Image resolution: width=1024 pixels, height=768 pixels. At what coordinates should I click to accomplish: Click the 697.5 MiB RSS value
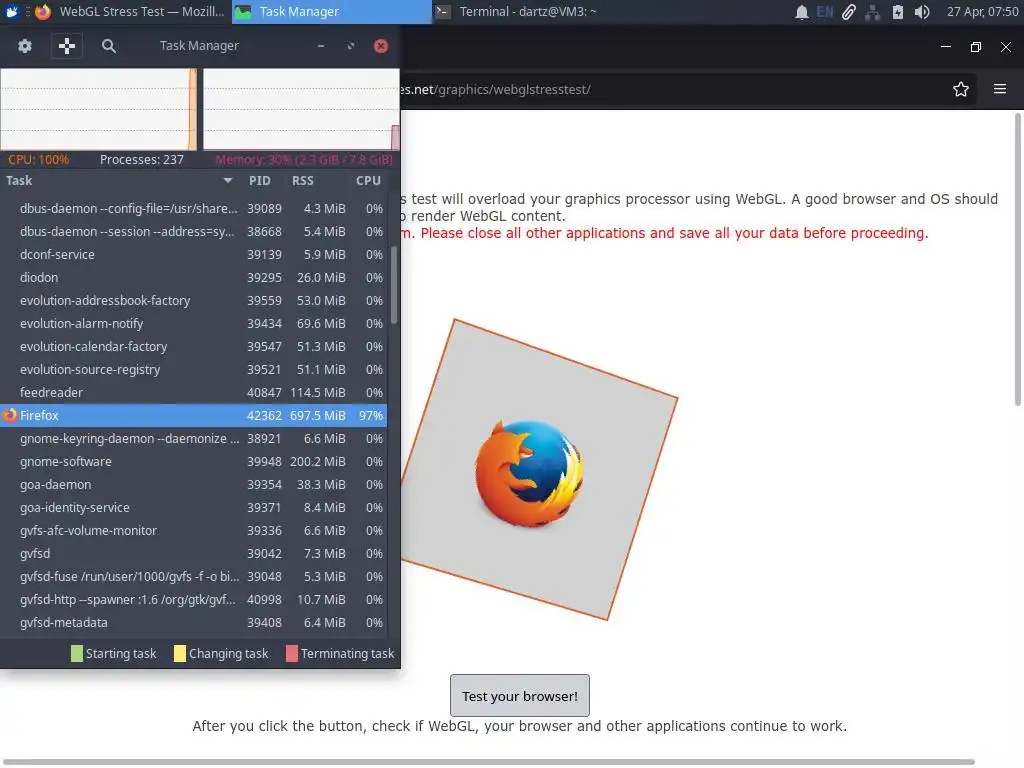tap(318, 415)
